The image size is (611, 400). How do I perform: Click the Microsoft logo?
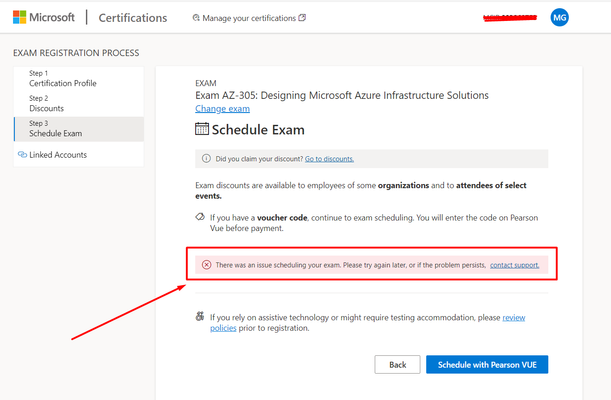43,18
